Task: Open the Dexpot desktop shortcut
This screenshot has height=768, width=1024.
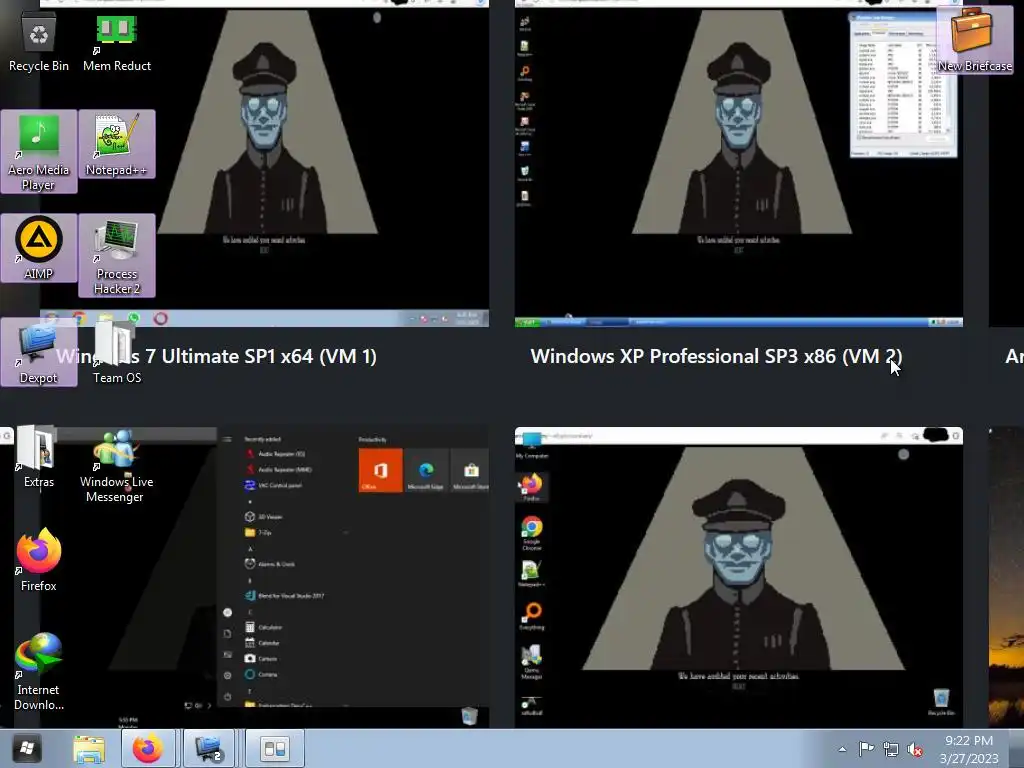Action: click(39, 352)
